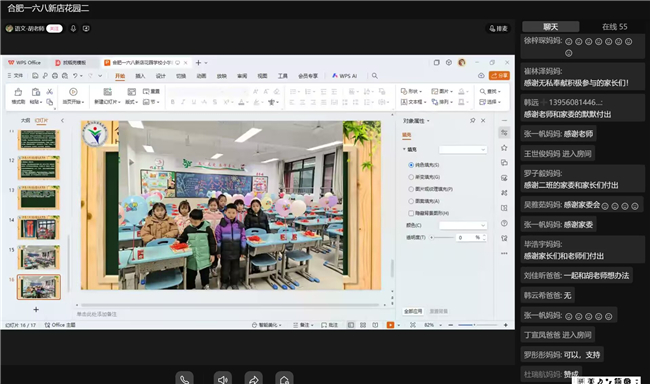This screenshot has height=384, width=650.
Task: Click the orange slideshow button in status bar
Action: 390,325
